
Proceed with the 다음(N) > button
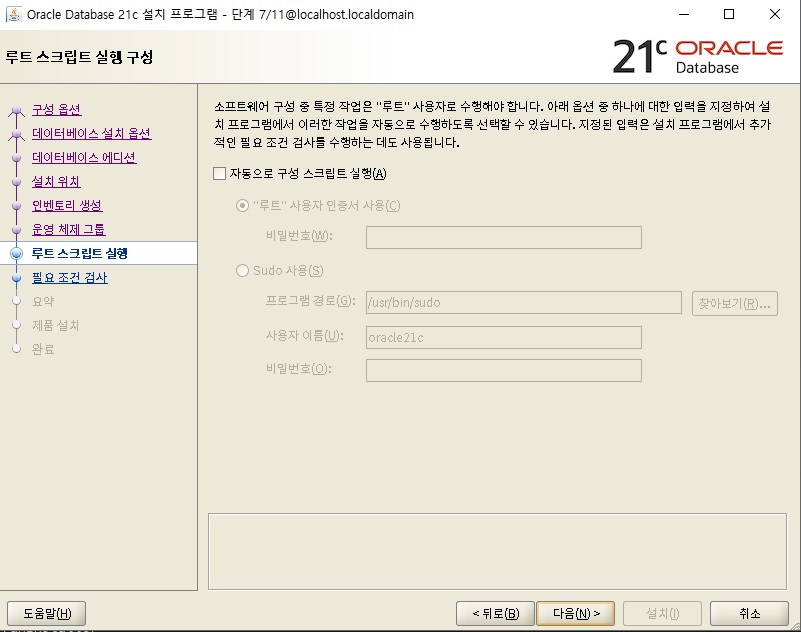tap(576, 613)
